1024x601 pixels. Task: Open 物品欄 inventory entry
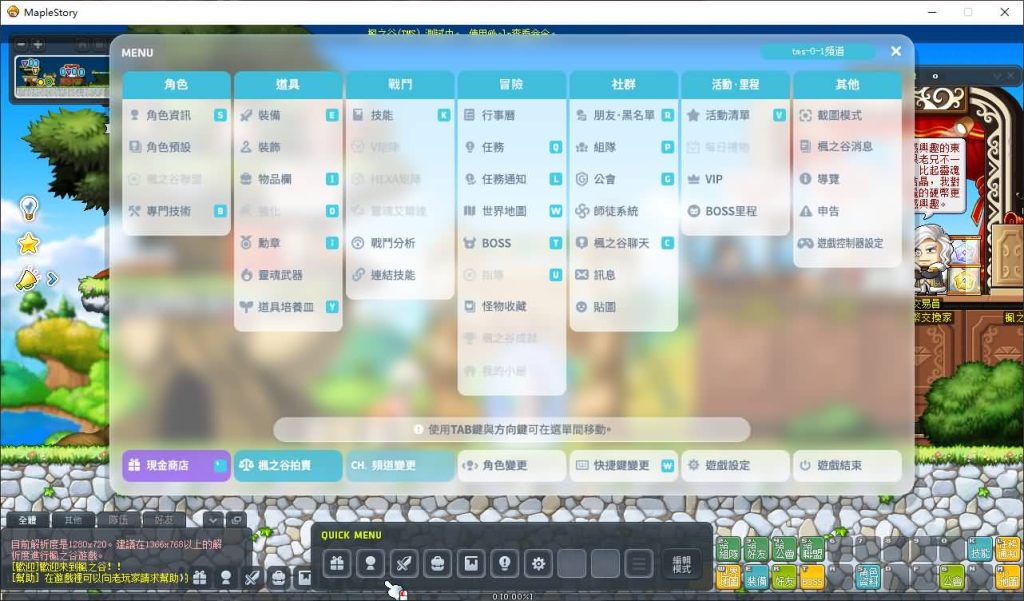pyautogui.click(x=288, y=179)
